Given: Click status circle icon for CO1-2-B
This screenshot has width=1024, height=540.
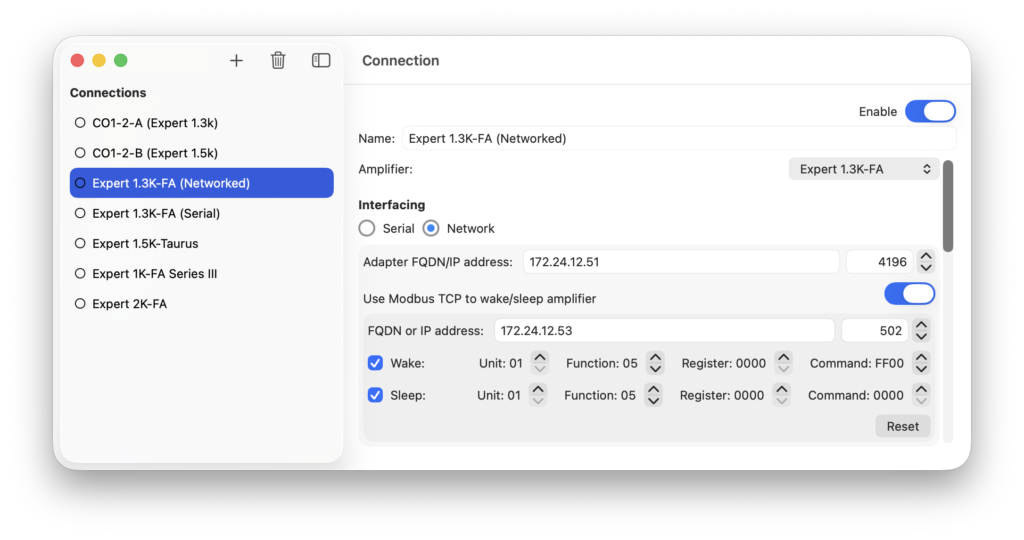Looking at the screenshot, I should tap(80, 153).
